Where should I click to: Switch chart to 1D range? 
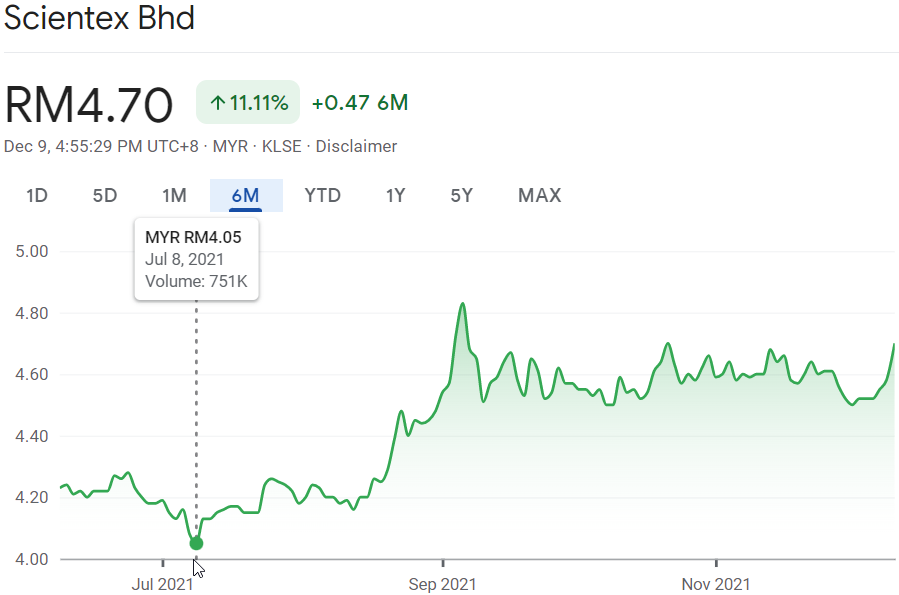point(37,195)
